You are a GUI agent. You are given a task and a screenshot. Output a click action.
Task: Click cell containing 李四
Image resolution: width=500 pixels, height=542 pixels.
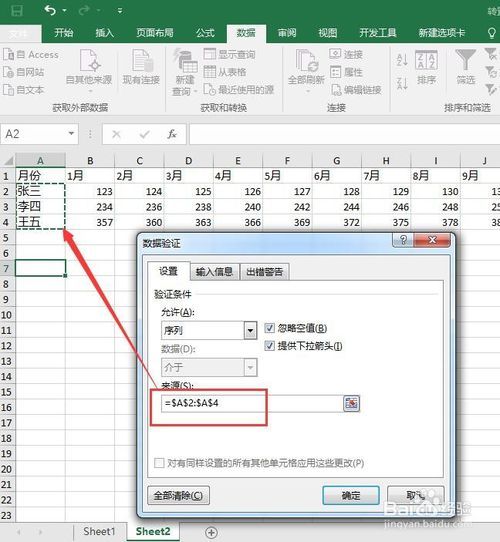pos(40,207)
